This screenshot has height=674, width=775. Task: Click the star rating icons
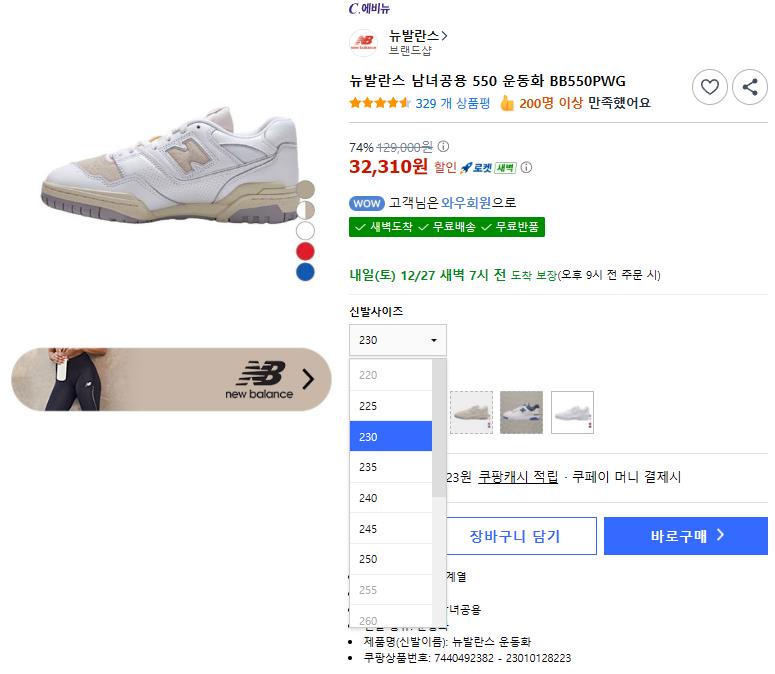coord(379,103)
